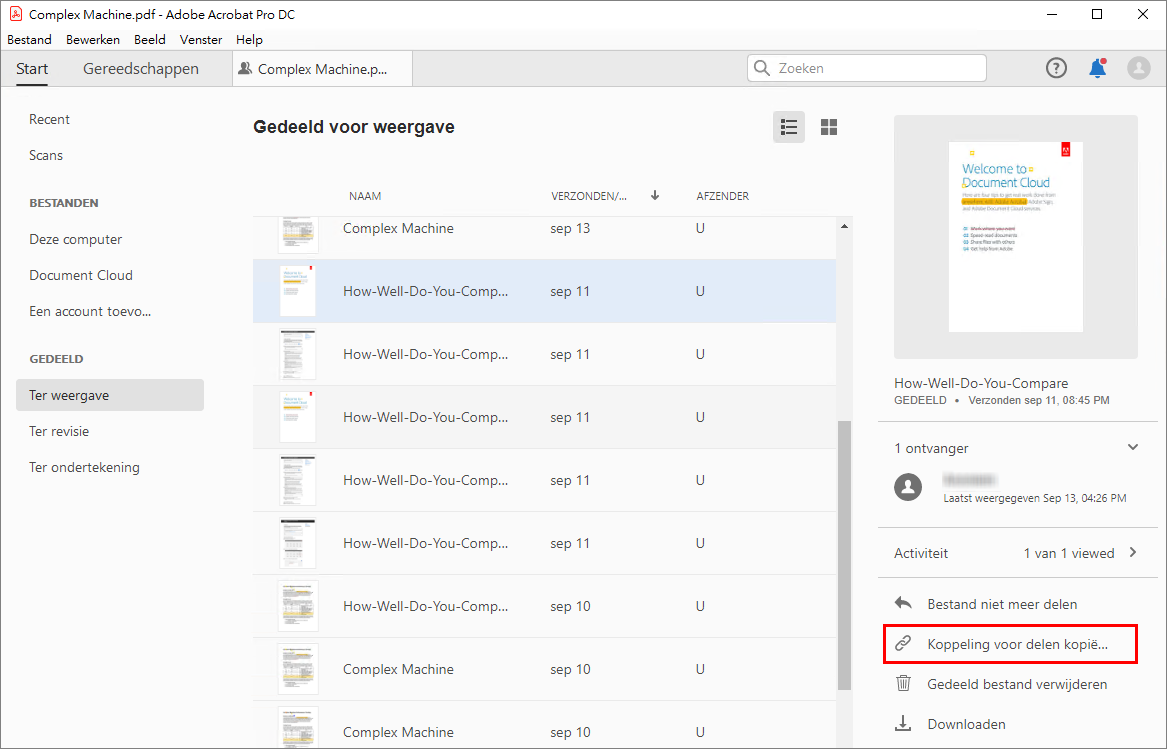This screenshot has height=749, width=1167.
Task: Select How-Well-Do-You-Comp... row dated sep 10
Action: pyautogui.click(x=545, y=606)
